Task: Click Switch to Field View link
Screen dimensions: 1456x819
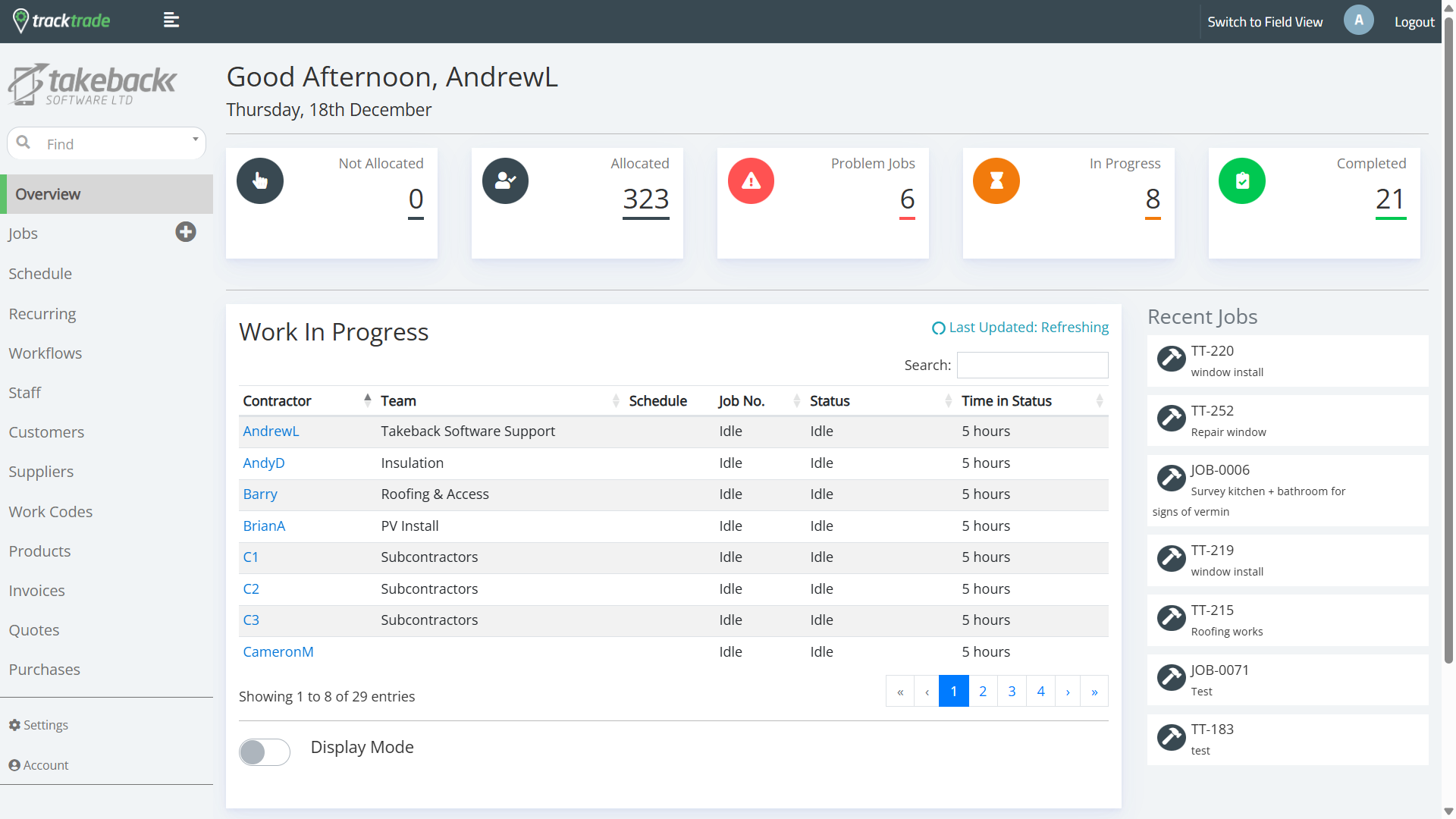Action: pyautogui.click(x=1264, y=22)
